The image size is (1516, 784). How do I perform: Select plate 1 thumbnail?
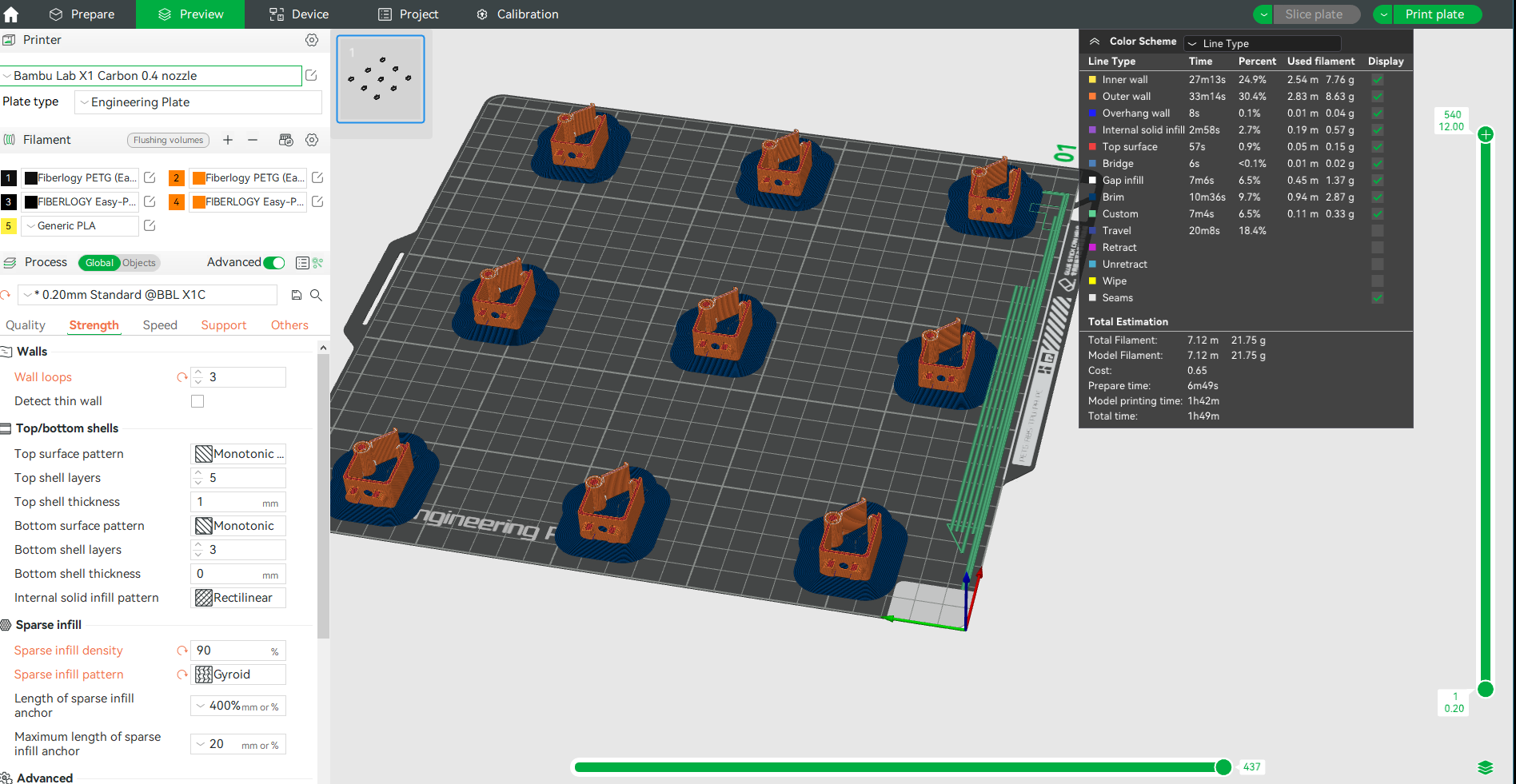click(x=381, y=79)
